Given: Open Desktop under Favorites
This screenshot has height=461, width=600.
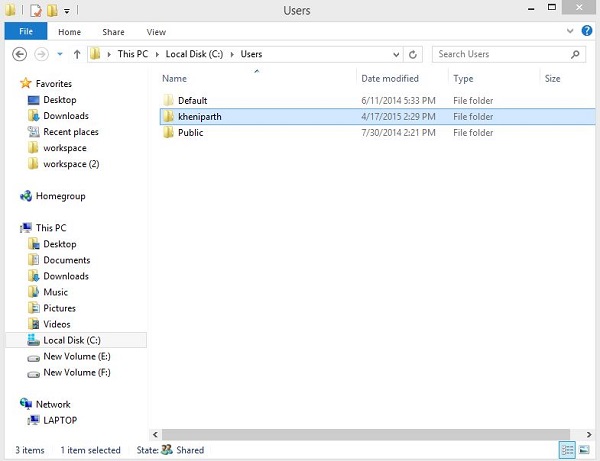Looking at the screenshot, I should [x=60, y=99].
